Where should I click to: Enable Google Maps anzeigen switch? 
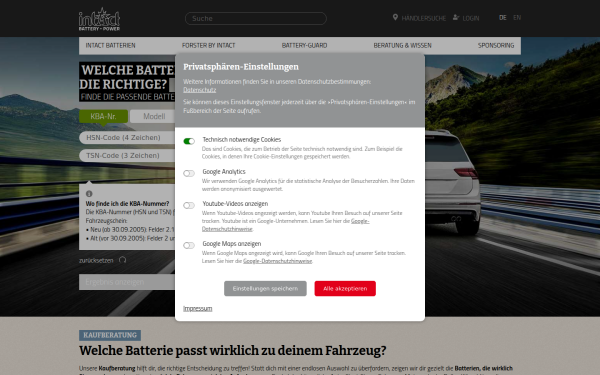click(189, 245)
